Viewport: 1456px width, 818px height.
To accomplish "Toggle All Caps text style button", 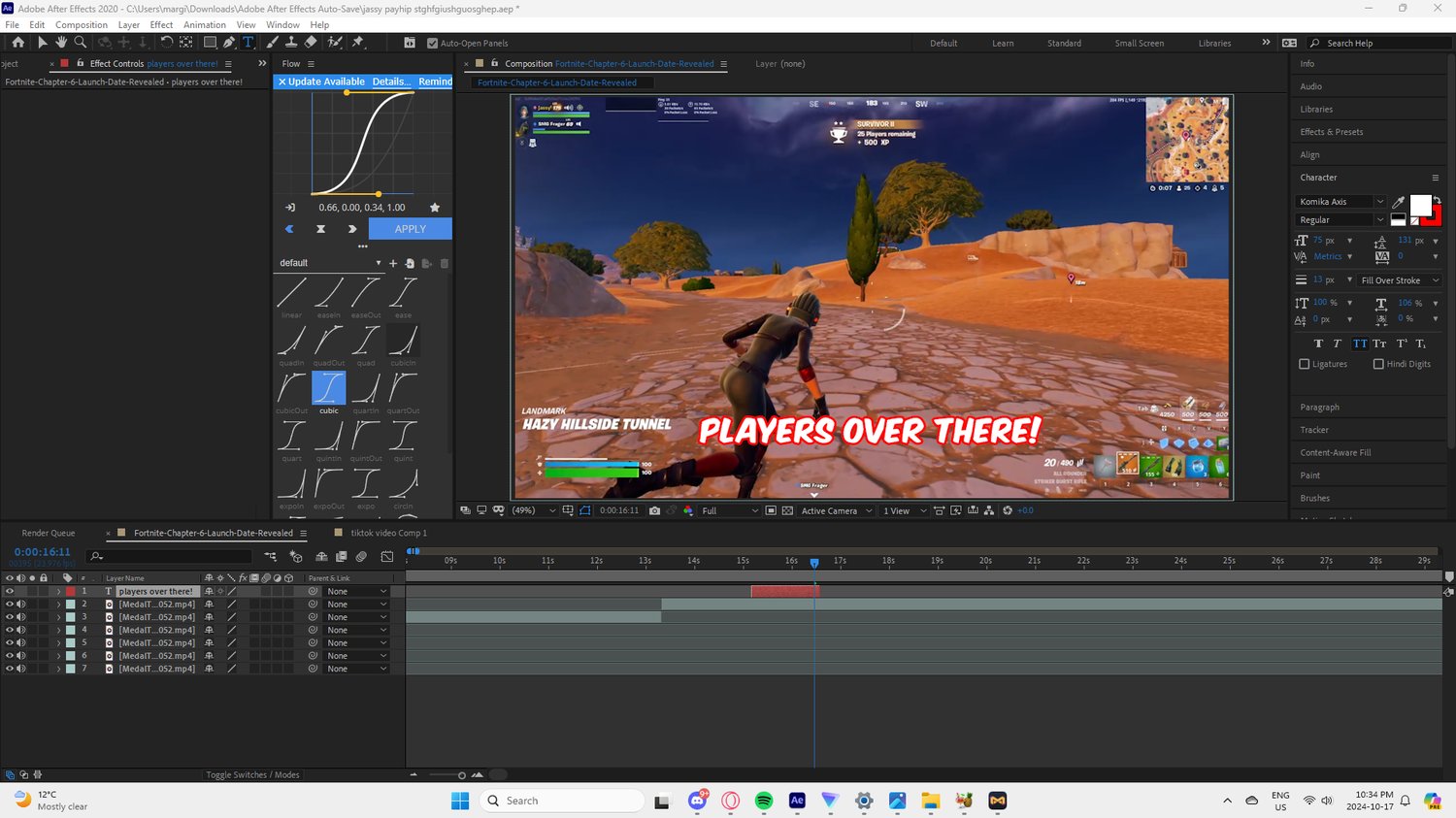I will (x=1360, y=344).
